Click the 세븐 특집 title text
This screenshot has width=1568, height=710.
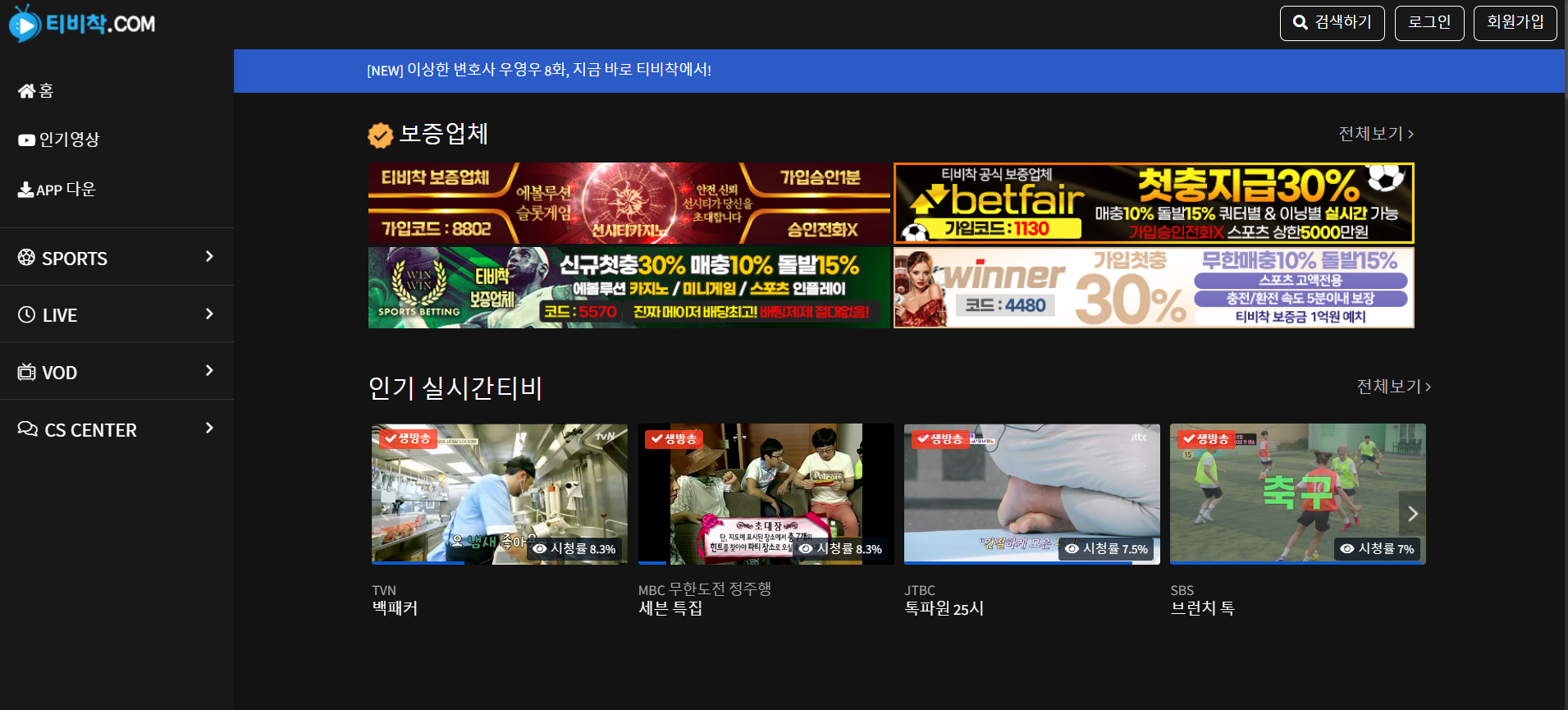pos(670,608)
